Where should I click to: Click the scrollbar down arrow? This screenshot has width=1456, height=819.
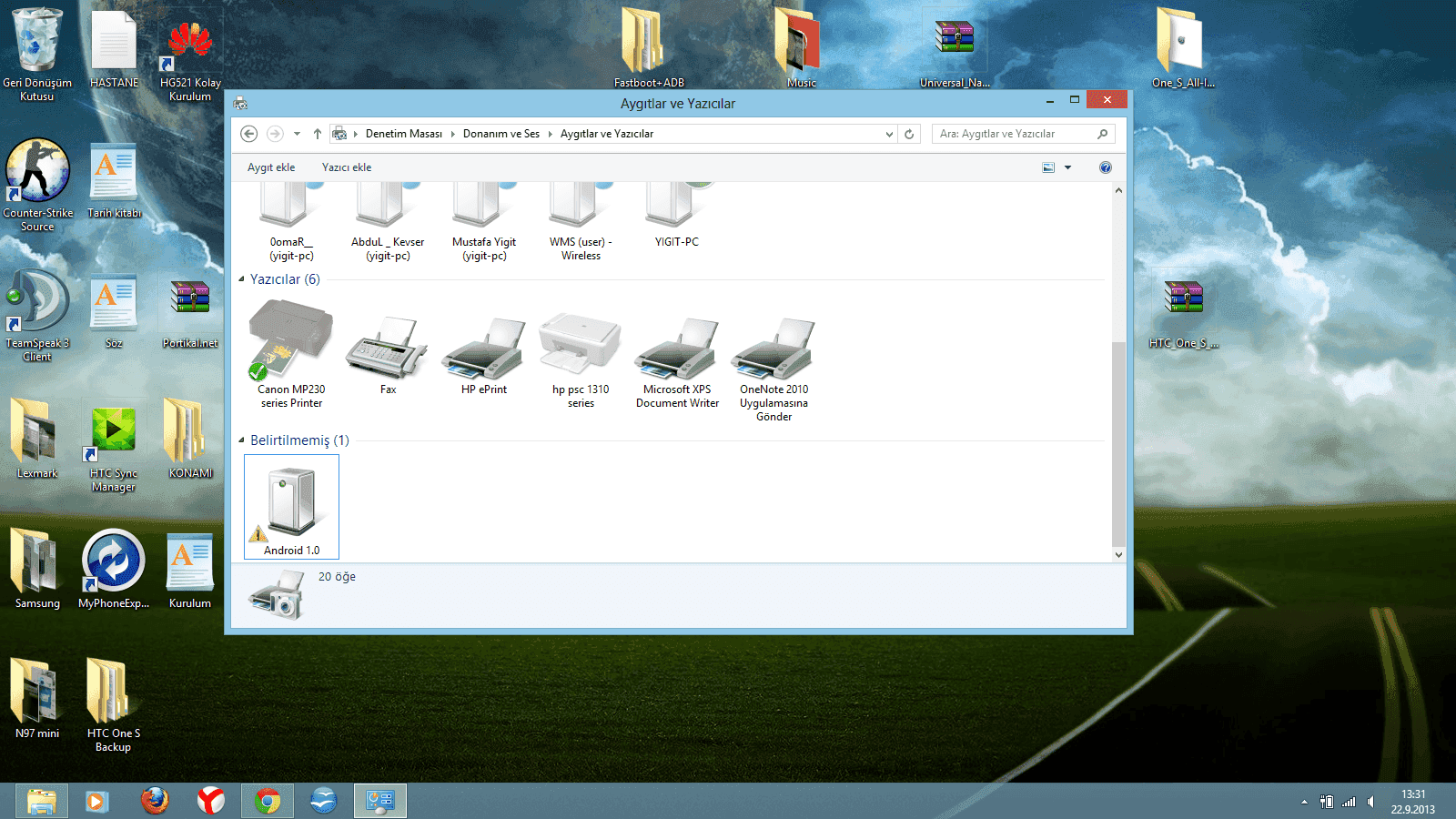[x=1118, y=554]
